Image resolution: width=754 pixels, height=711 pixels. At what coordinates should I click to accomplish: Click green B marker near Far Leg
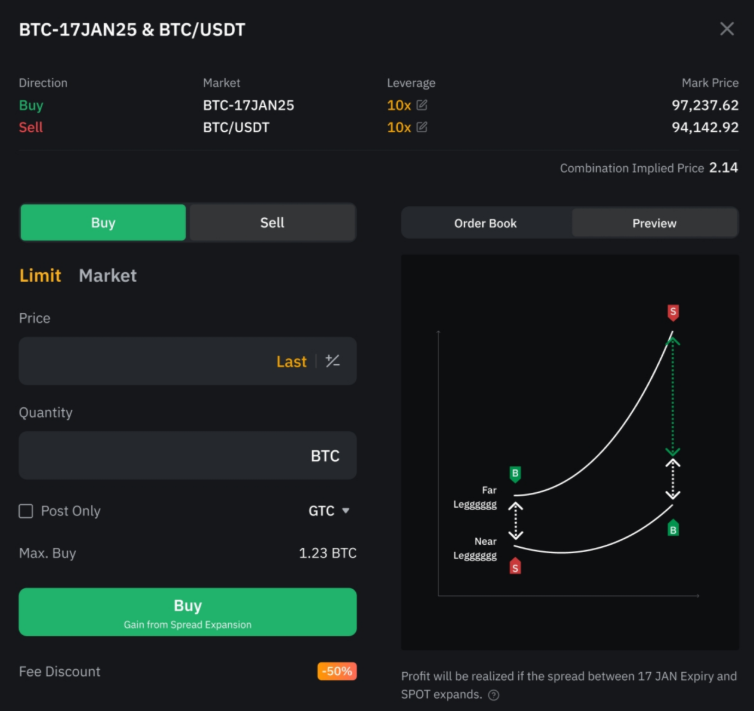(x=515, y=473)
